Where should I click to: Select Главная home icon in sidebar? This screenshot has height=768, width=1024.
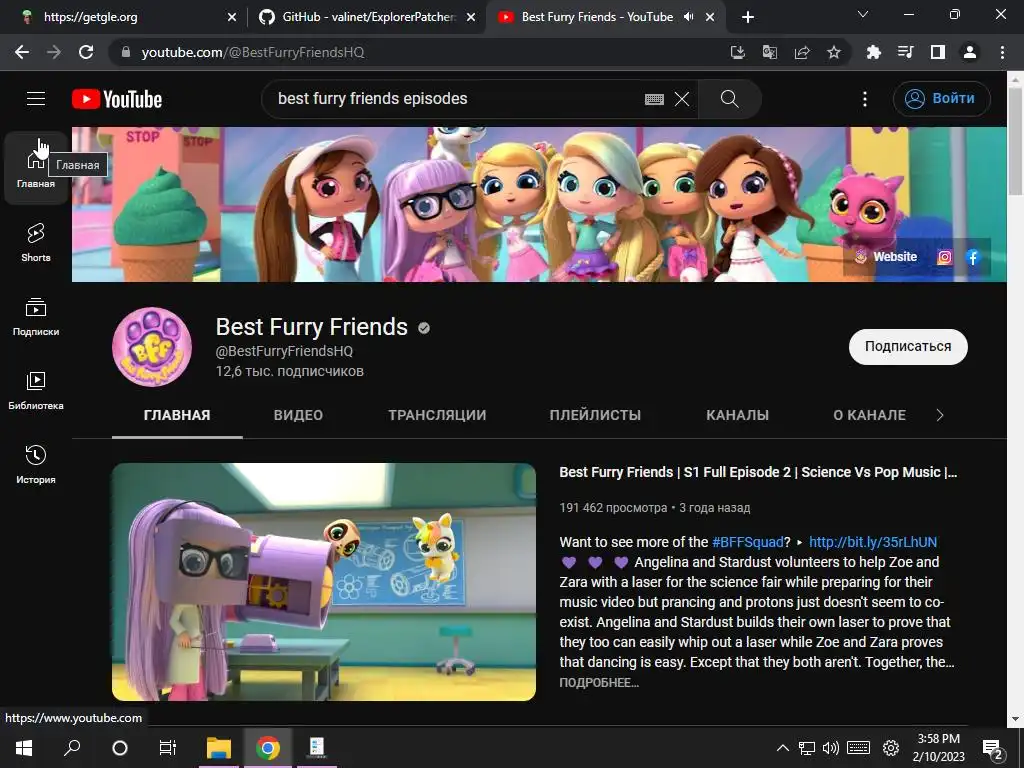tap(36, 168)
